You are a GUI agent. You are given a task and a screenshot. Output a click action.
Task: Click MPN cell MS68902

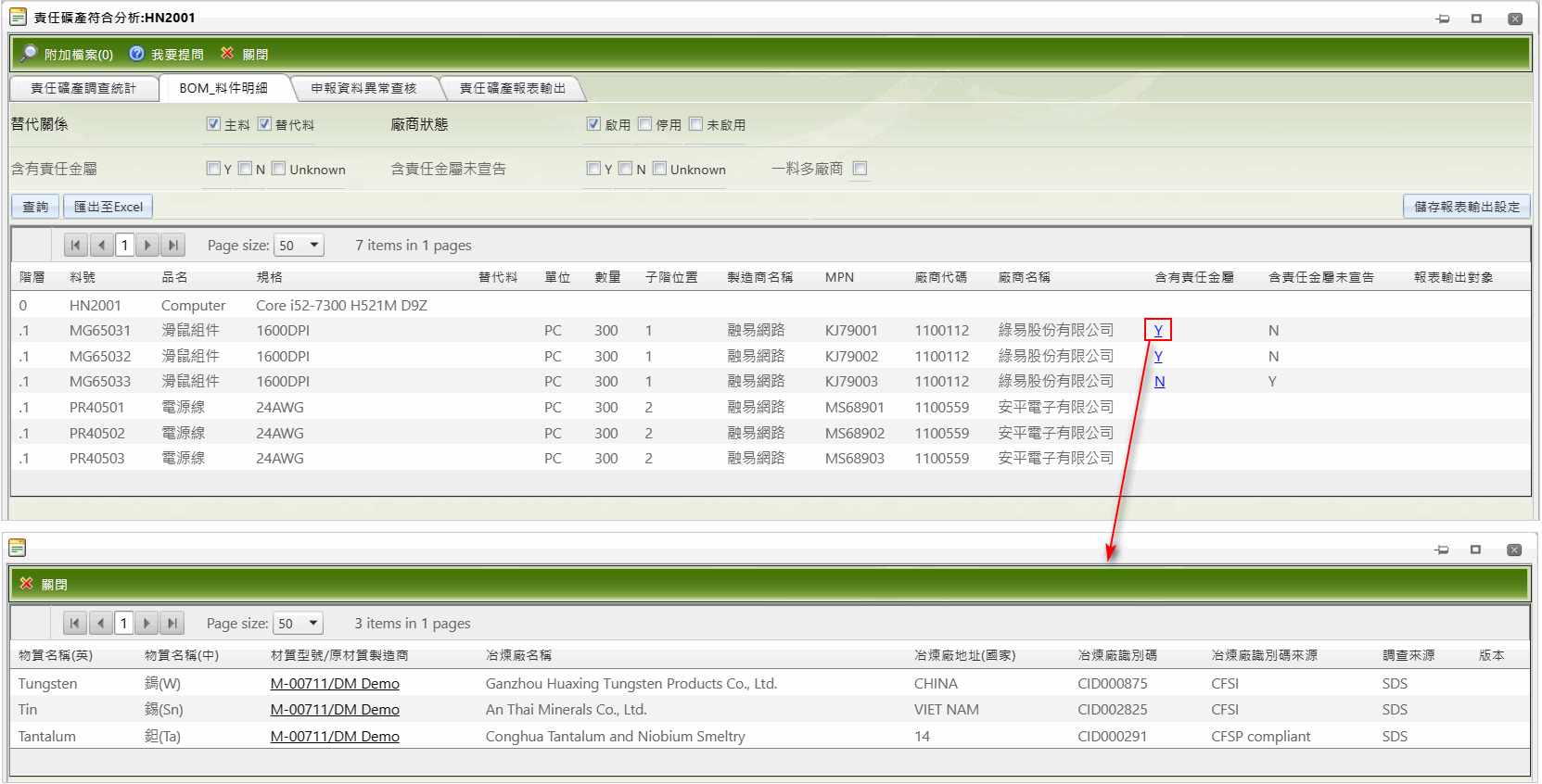855,433
